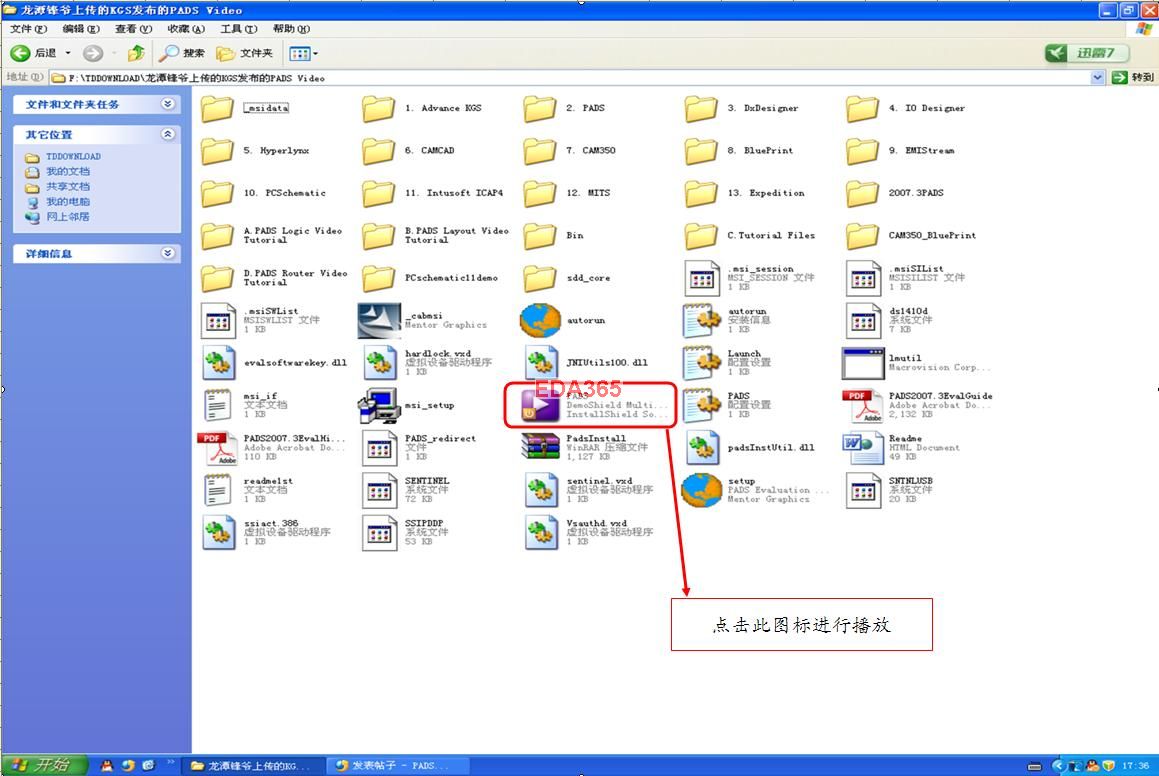Open the 8. BluePrint folder
This screenshot has width=1159, height=776.
pyautogui.click(x=739, y=151)
